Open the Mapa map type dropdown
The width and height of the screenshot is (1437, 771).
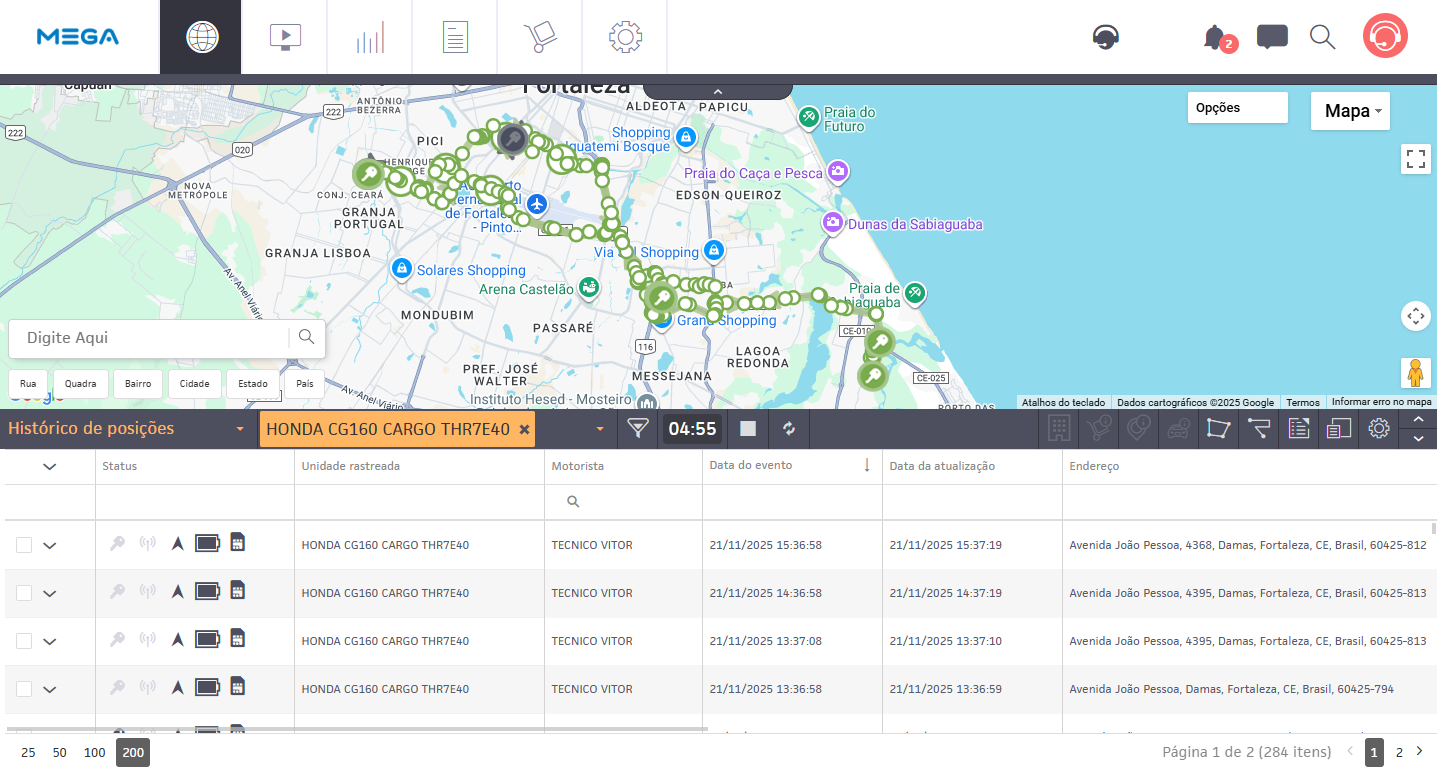pos(1350,111)
